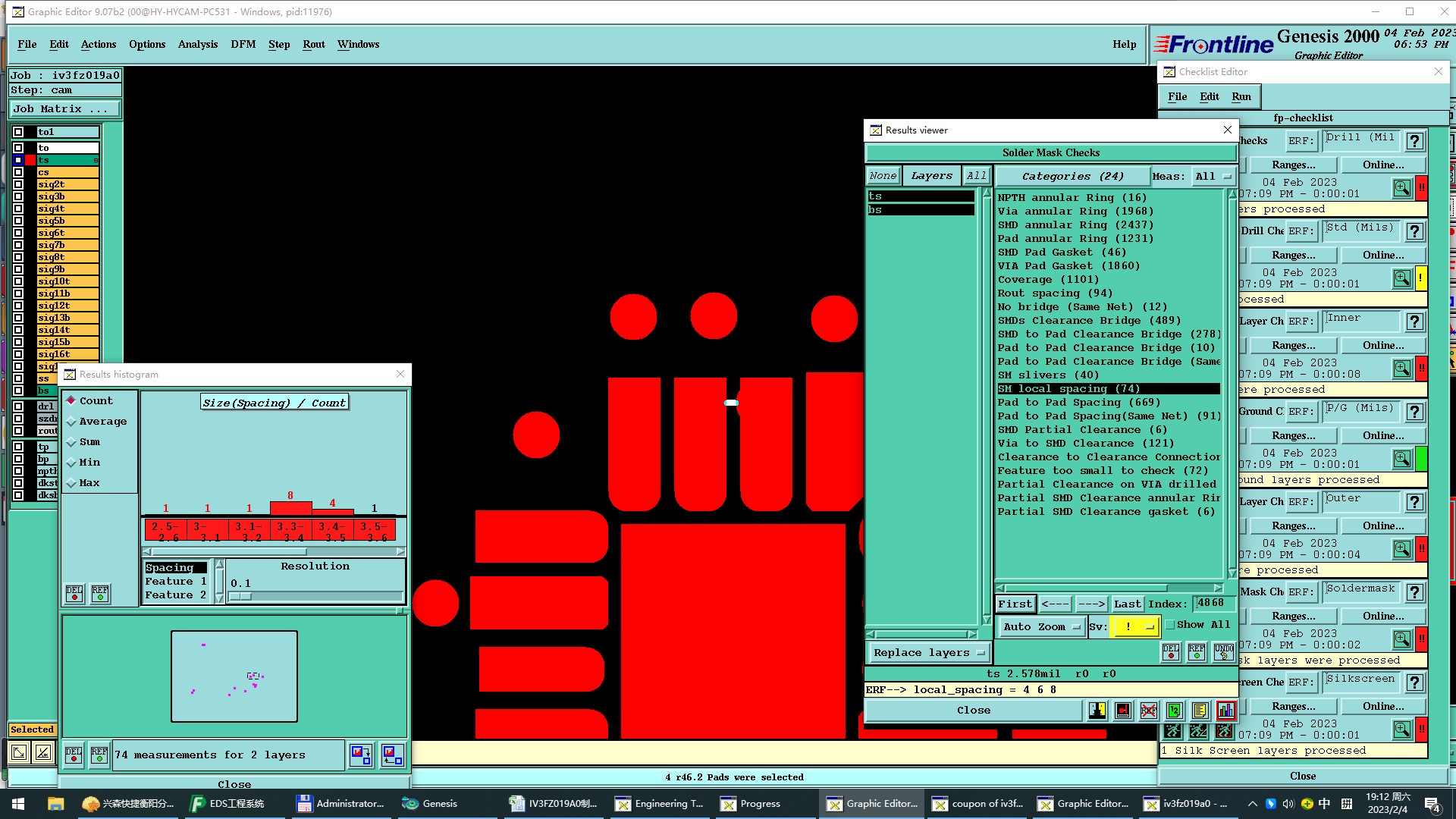This screenshot has width=1456, height=819.
Task: Click REF icon in Results viewer
Action: pos(1197,652)
